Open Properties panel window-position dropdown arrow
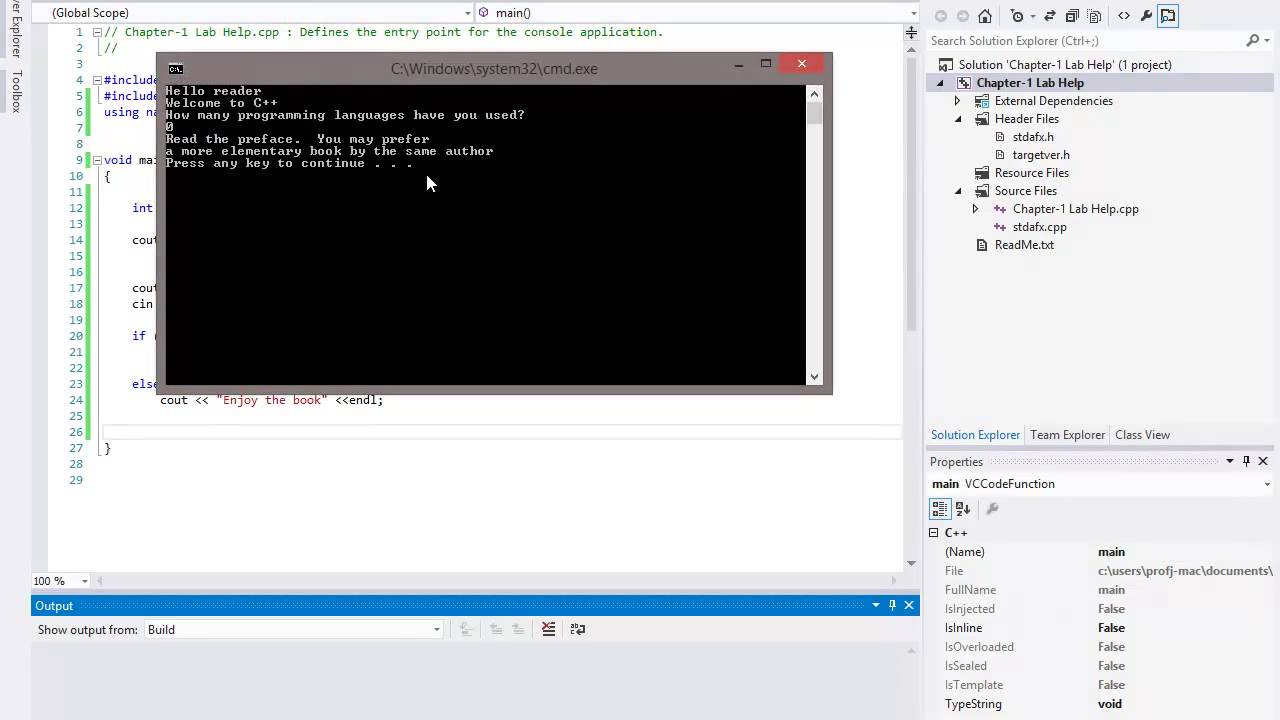 (x=1230, y=461)
